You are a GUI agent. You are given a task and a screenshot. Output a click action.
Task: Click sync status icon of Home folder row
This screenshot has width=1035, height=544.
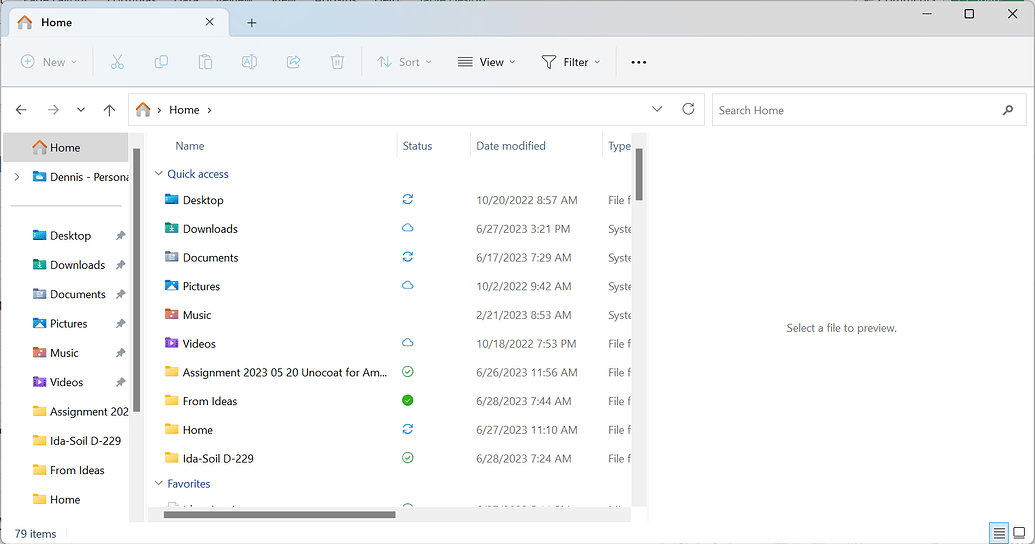(x=408, y=429)
